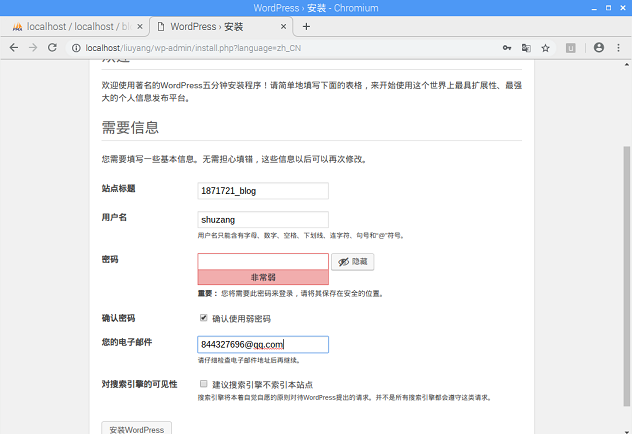Toggle password visibility with 隐藏 button
This screenshot has height=434, width=632.
pyautogui.click(x=353, y=262)
